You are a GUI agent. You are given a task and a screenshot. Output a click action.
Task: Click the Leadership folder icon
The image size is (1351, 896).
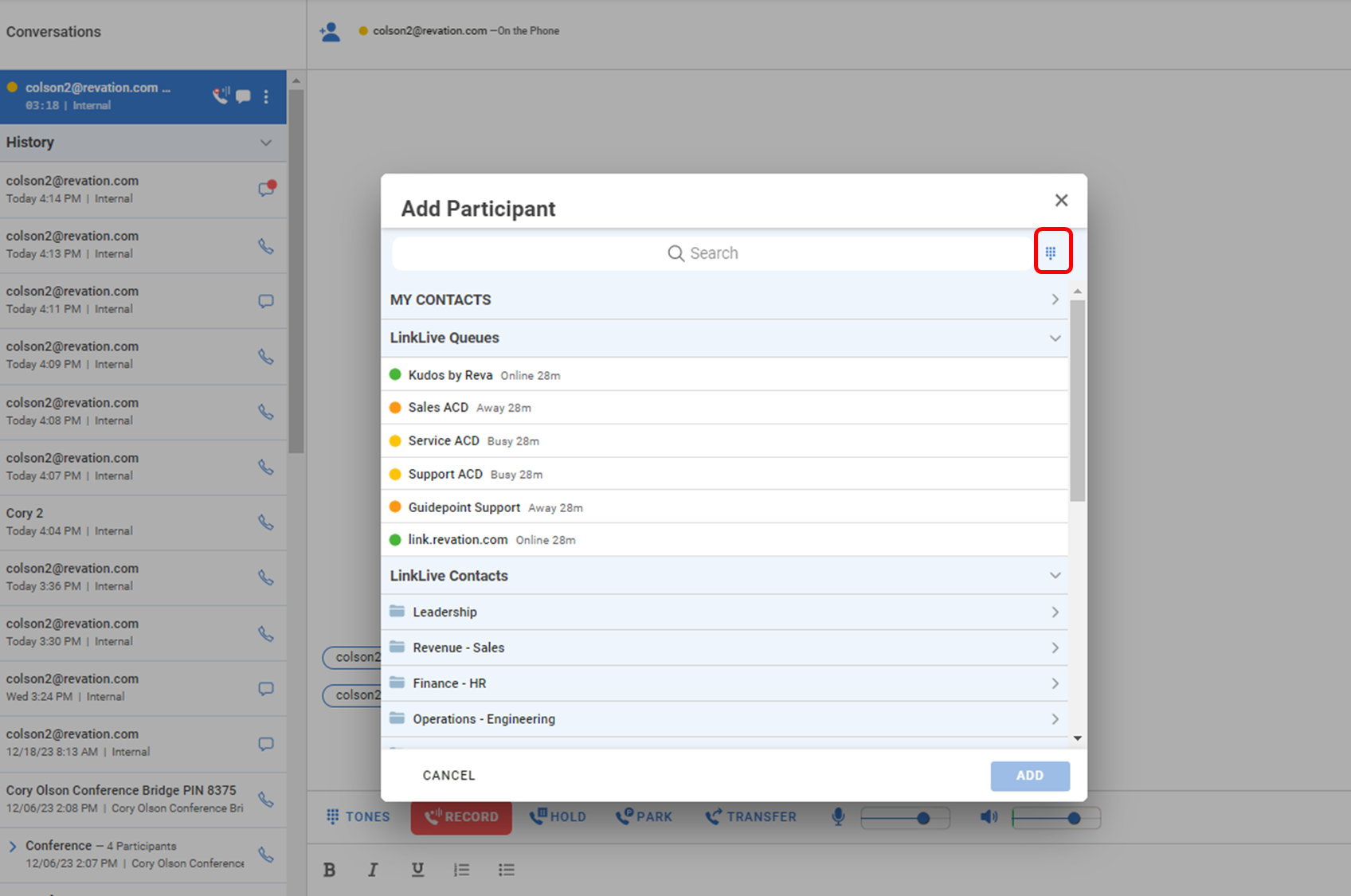(397, 612)
